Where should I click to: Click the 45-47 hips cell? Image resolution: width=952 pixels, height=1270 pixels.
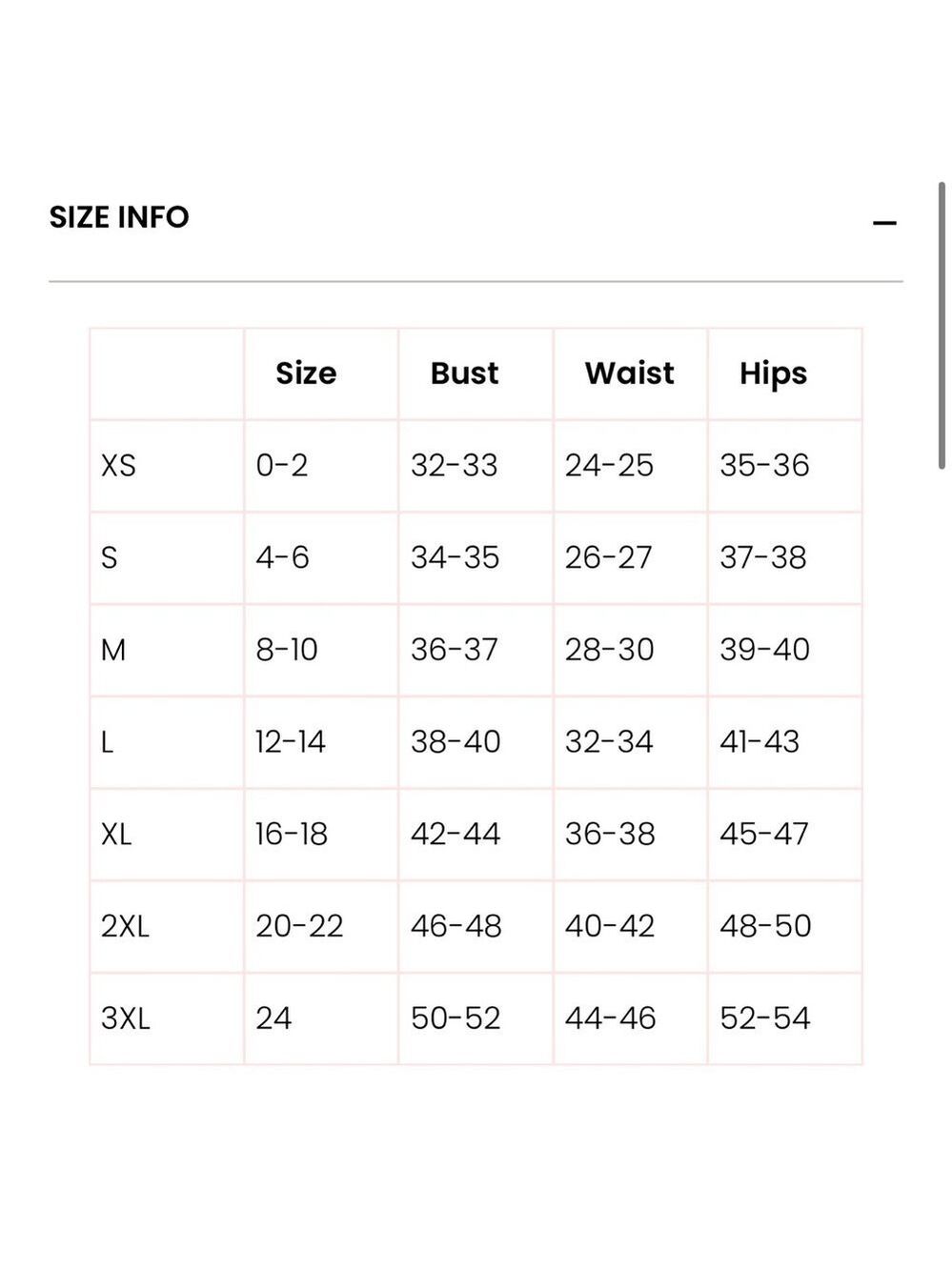click(764, 835)
